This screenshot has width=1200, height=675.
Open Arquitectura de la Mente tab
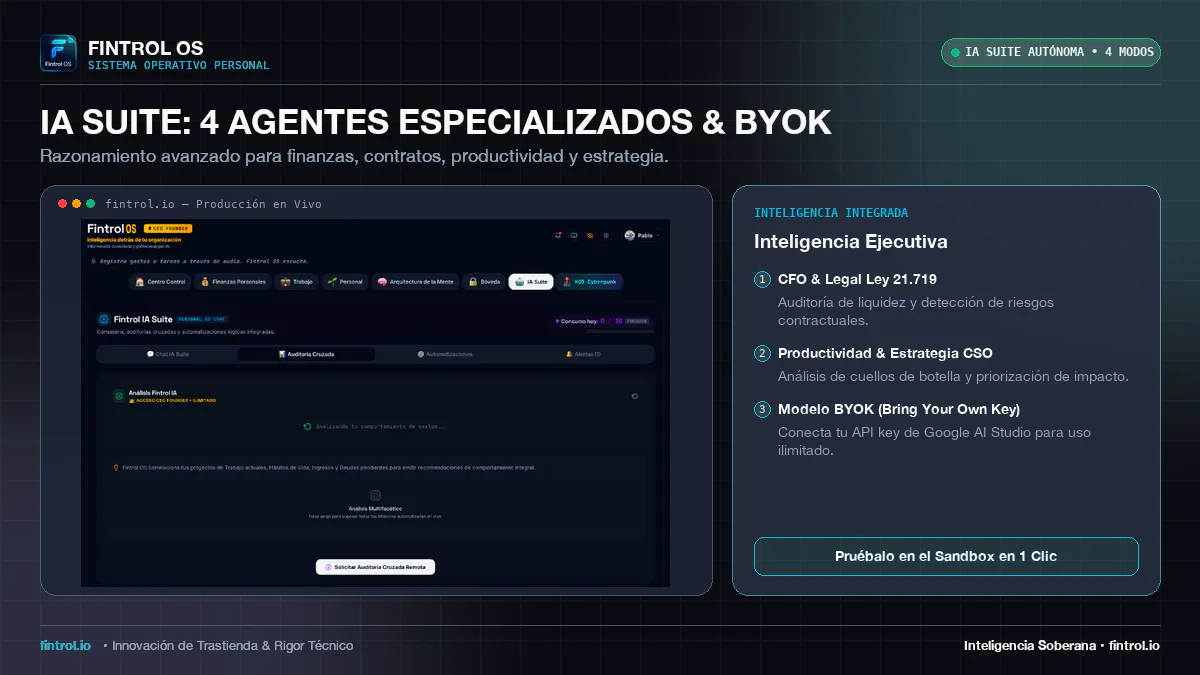(416, 282)
